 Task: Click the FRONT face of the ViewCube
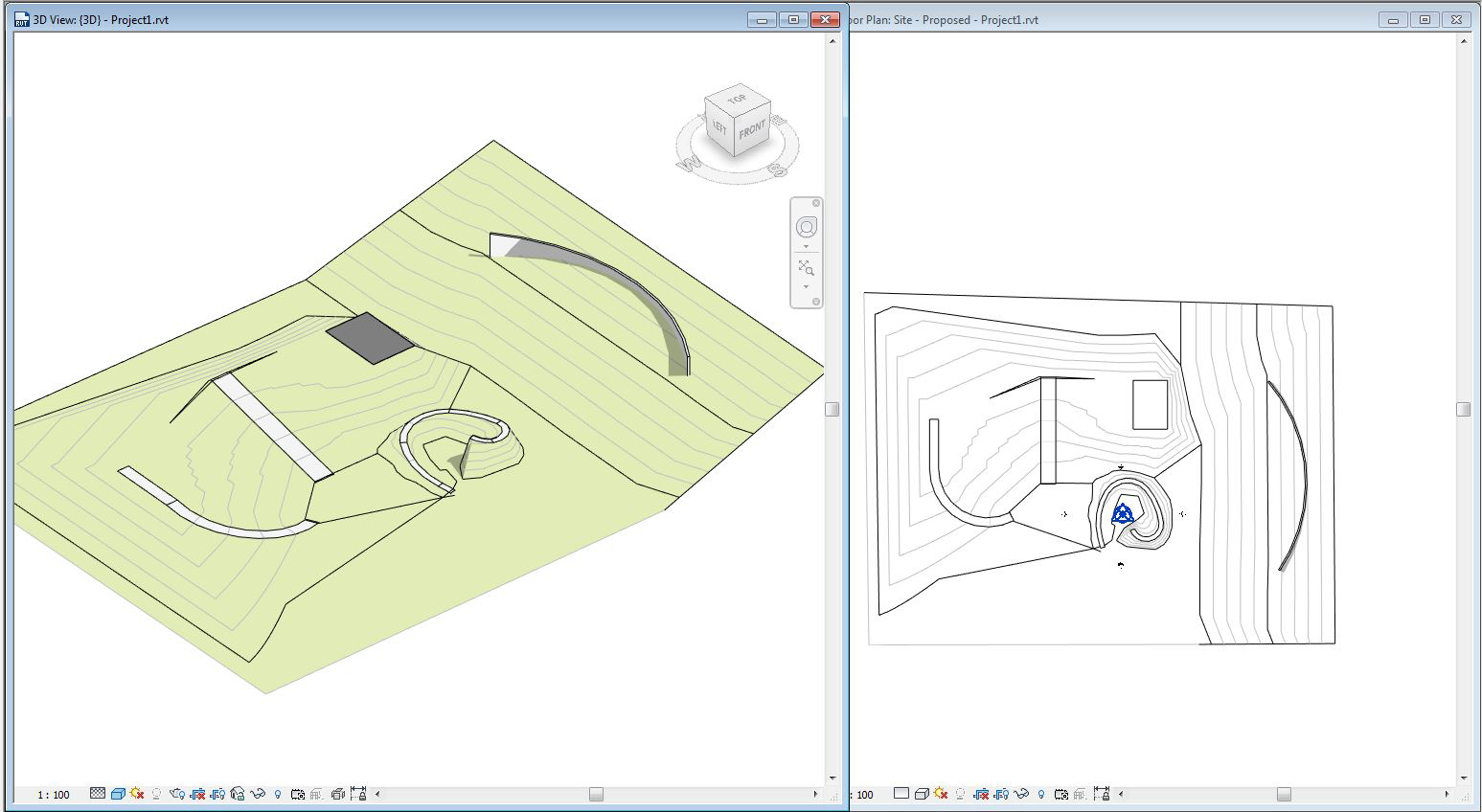753,127
